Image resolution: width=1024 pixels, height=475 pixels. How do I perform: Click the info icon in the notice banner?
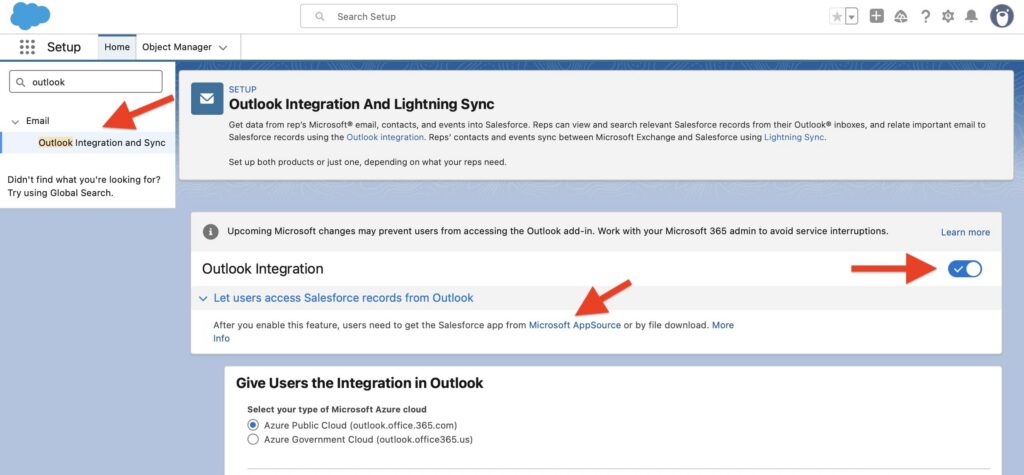pos(210,231)
